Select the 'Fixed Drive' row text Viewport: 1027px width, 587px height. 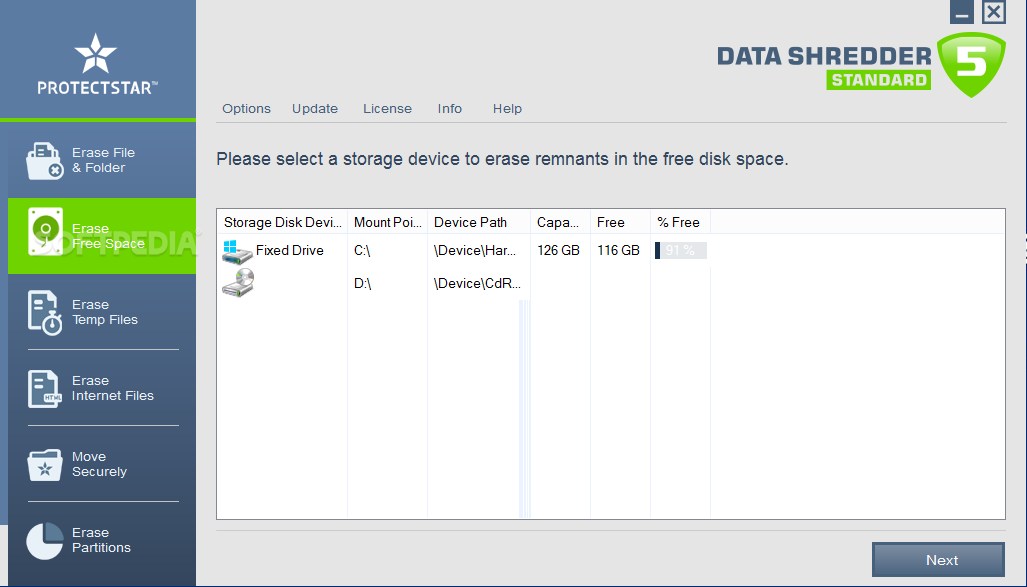289,250
